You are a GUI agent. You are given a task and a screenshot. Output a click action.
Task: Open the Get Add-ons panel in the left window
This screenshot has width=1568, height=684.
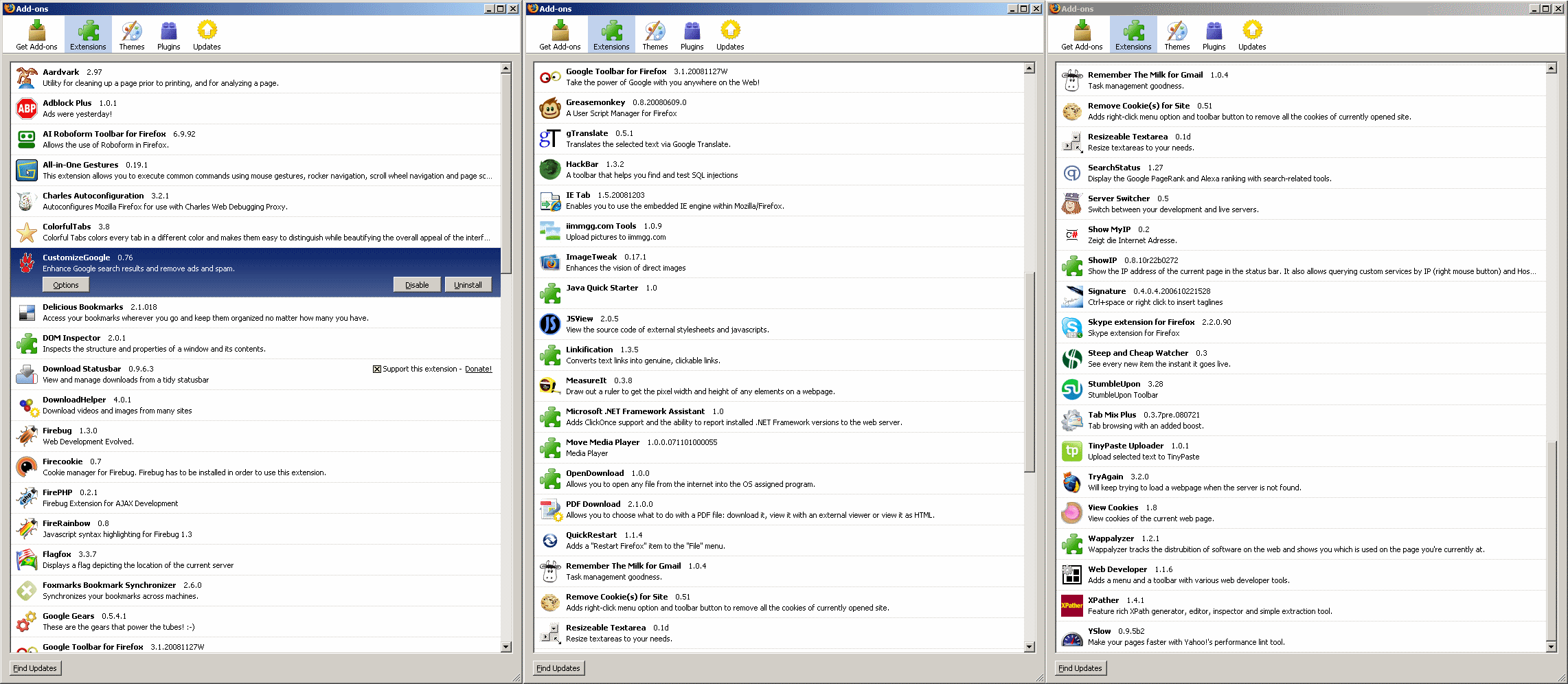click(36, 34)
